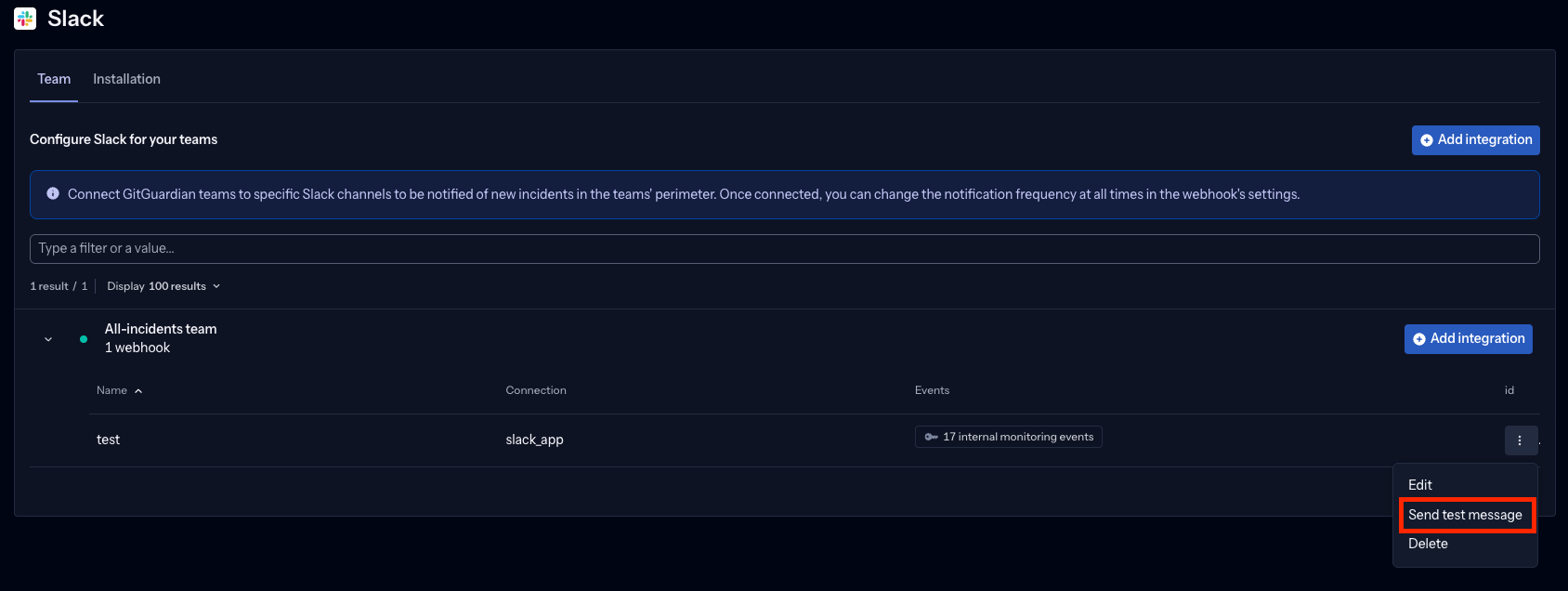
Task: Click the All-incidents team title
Action: click(x=161, y=329)
